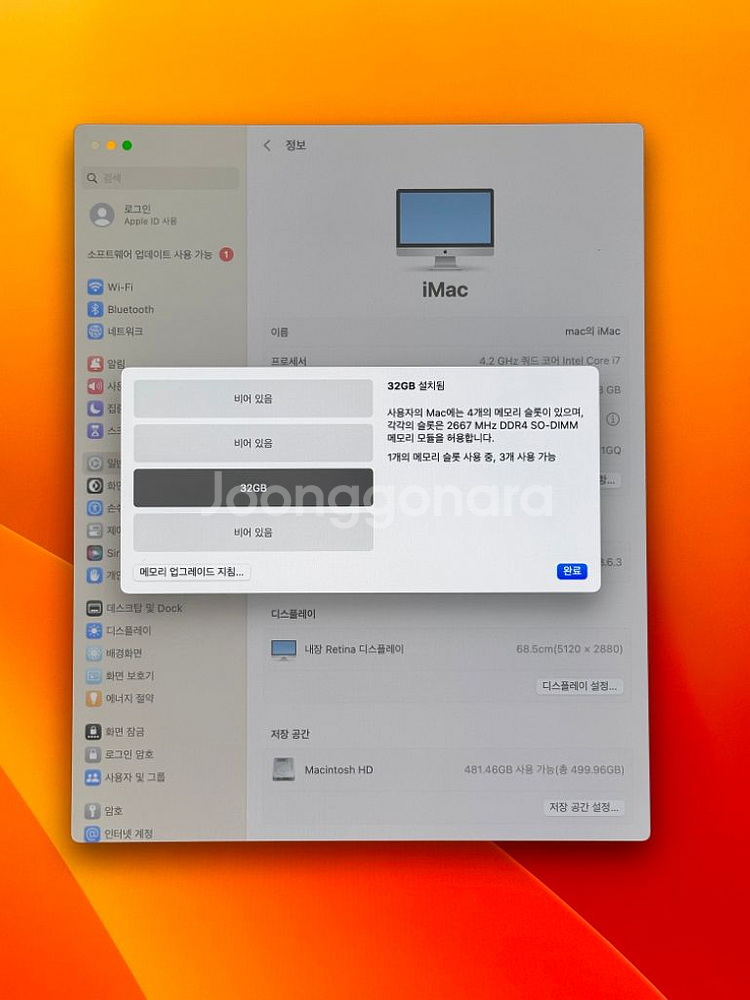Viewport: 750px width, 1000px height.
Task: Click '4.2 GHz 쿼드 코어 Intel Core i7' text
Action: click(x=550, y=361)
